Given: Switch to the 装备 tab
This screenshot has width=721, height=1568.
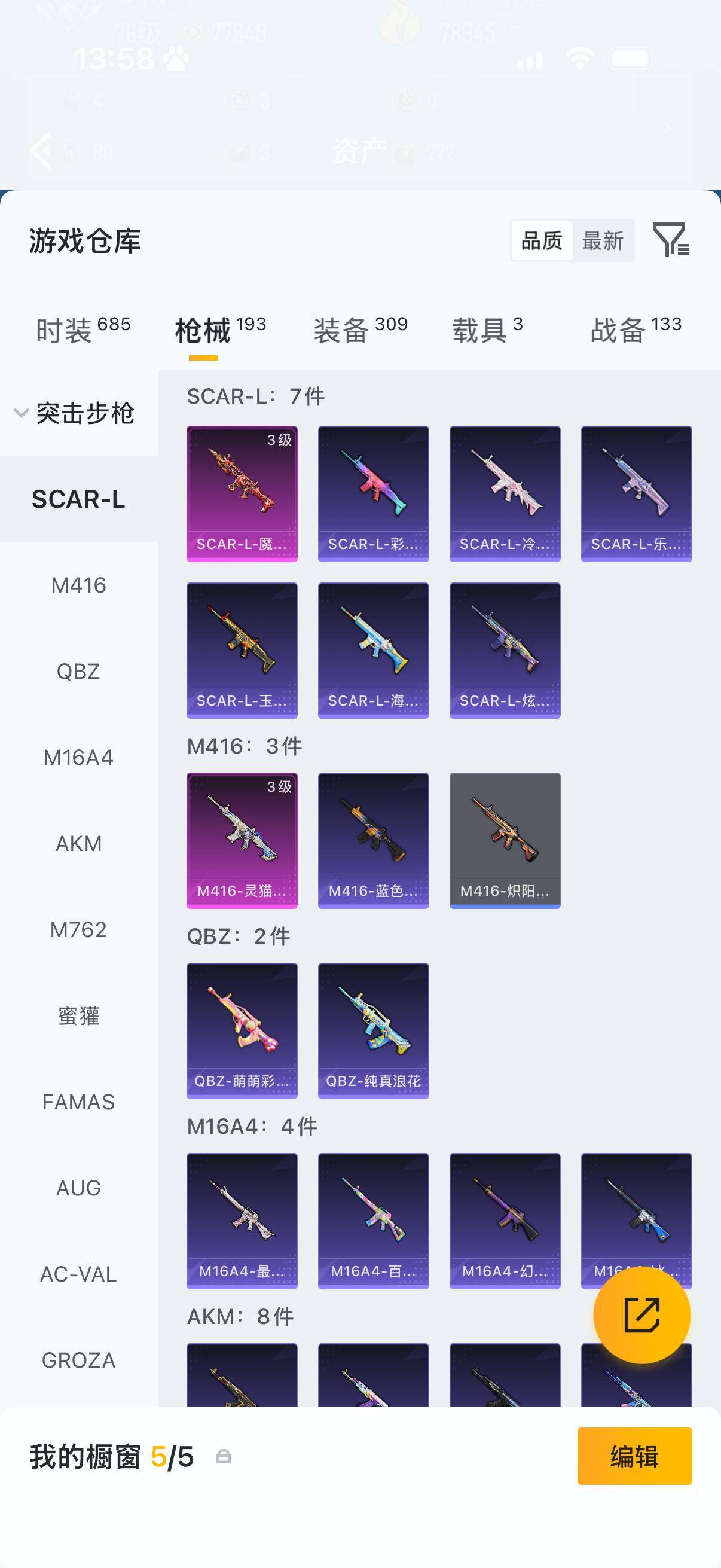Looking at the screenshot, I should [x=360, y=330].
